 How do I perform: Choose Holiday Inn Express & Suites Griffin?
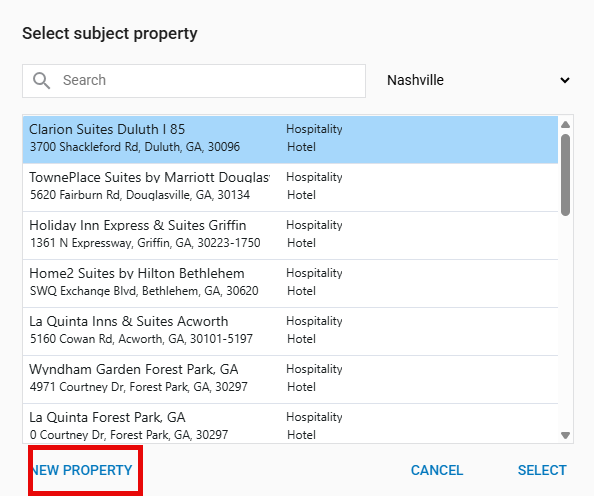[x=290, y=235]
